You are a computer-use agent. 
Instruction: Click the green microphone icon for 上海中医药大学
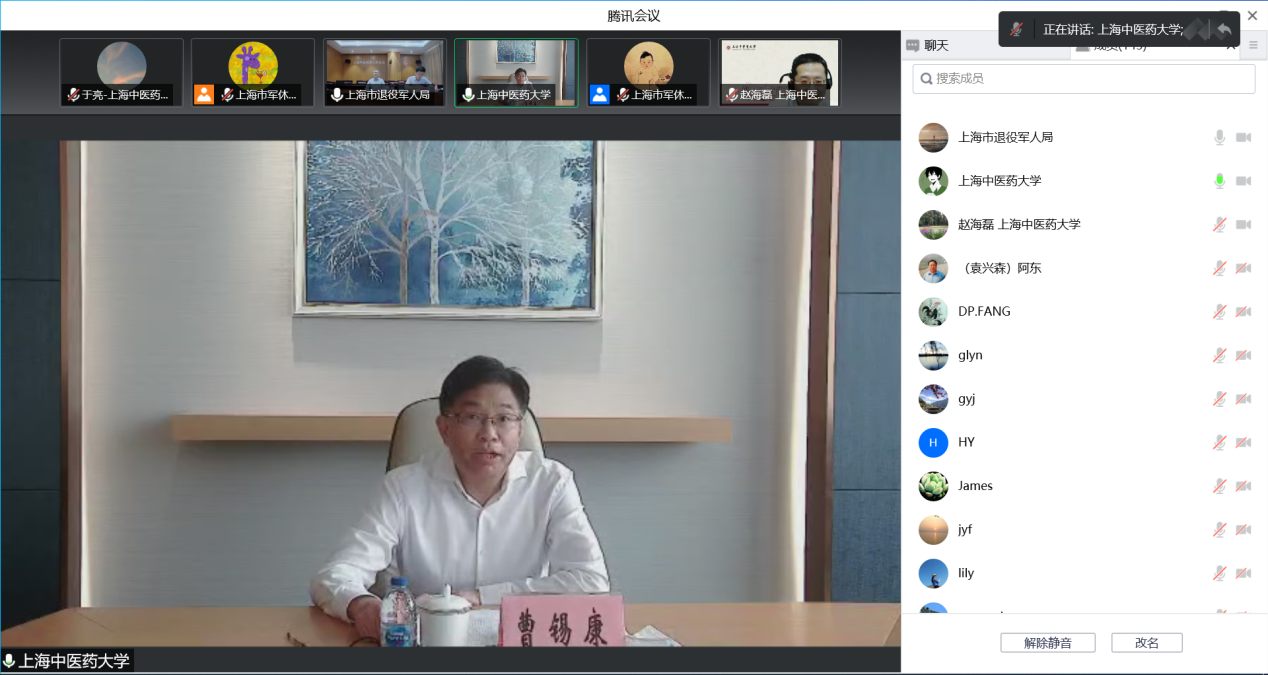click(x=1219, y=181)
